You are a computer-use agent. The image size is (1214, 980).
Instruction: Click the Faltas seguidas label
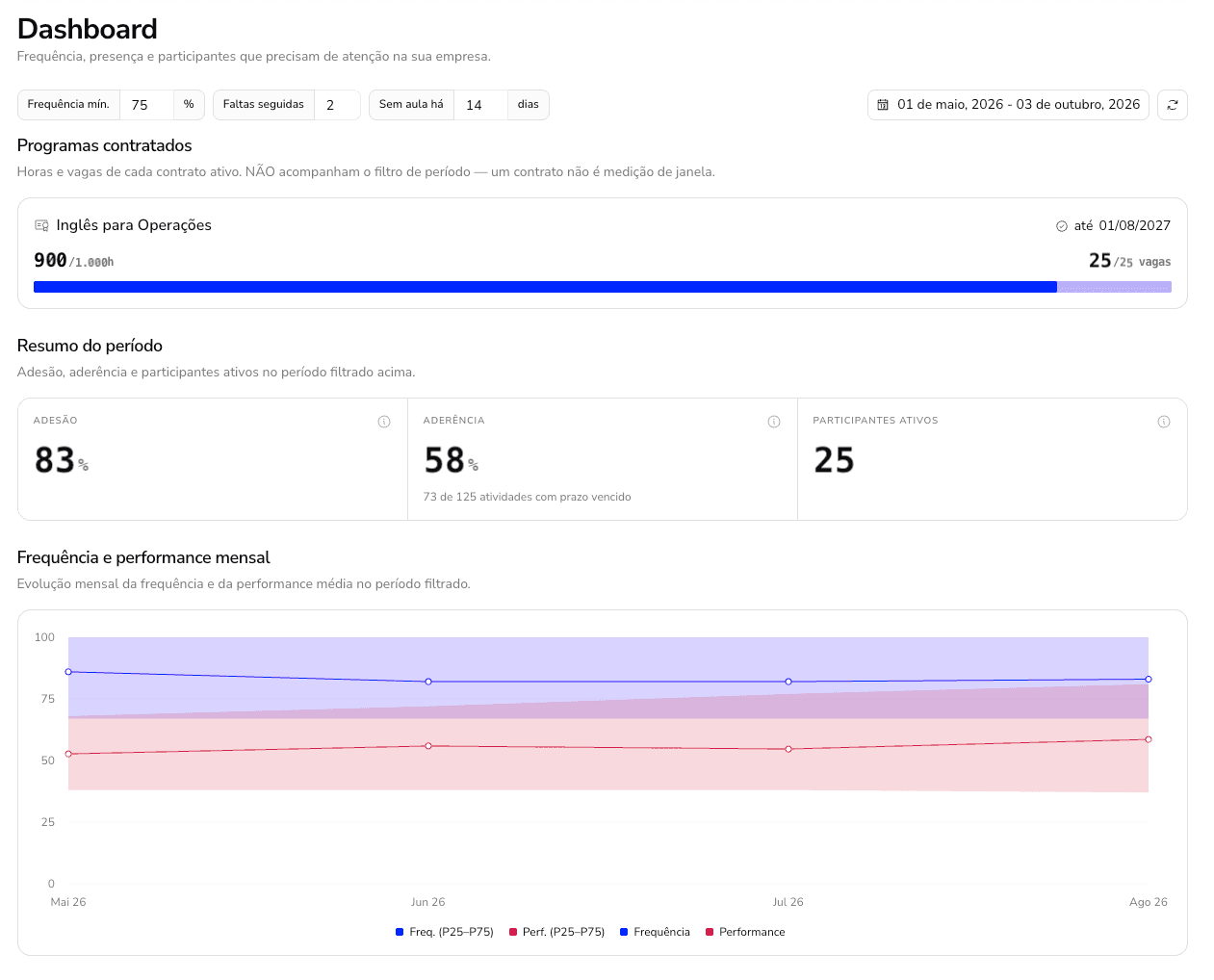pos(264,104)
